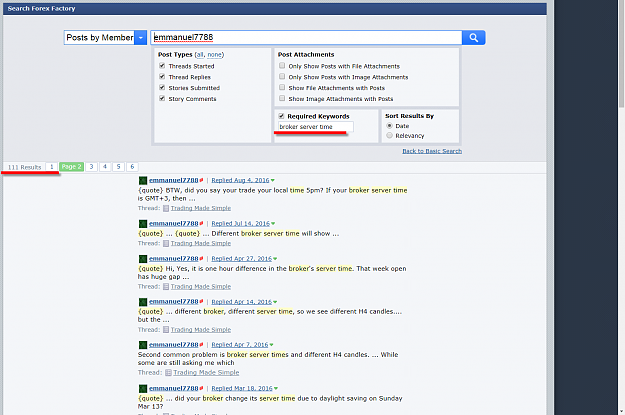This screenshot has height=415, width=625.
Task: Open emmanuel7788 username on Aug 4 post
Action: (x=173, y=180)
